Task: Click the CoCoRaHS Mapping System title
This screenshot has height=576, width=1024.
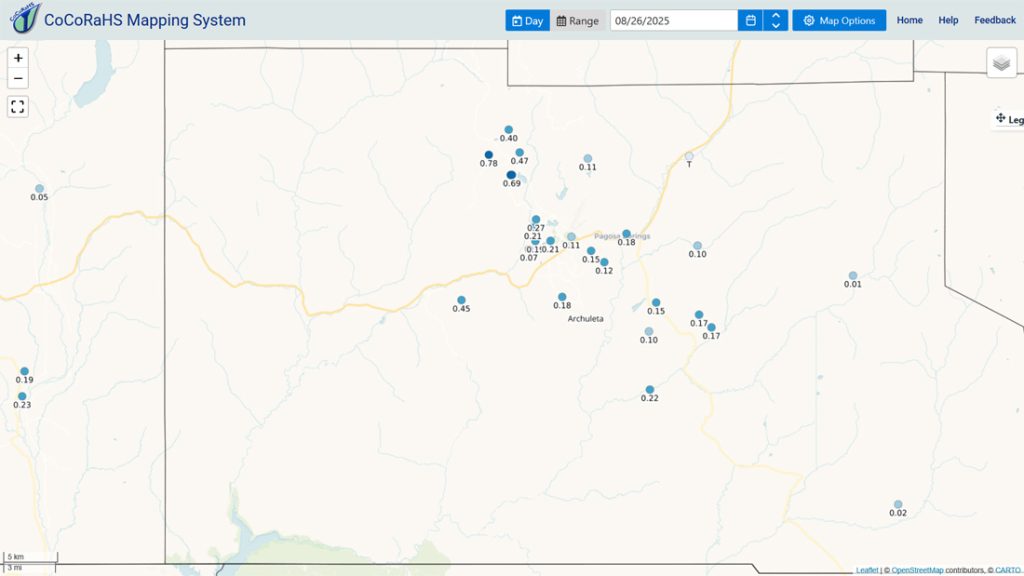Action: point(144,20)
